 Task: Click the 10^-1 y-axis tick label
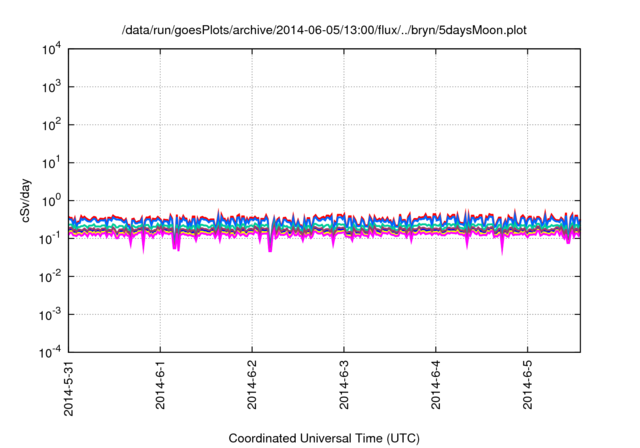pos(50,239)
